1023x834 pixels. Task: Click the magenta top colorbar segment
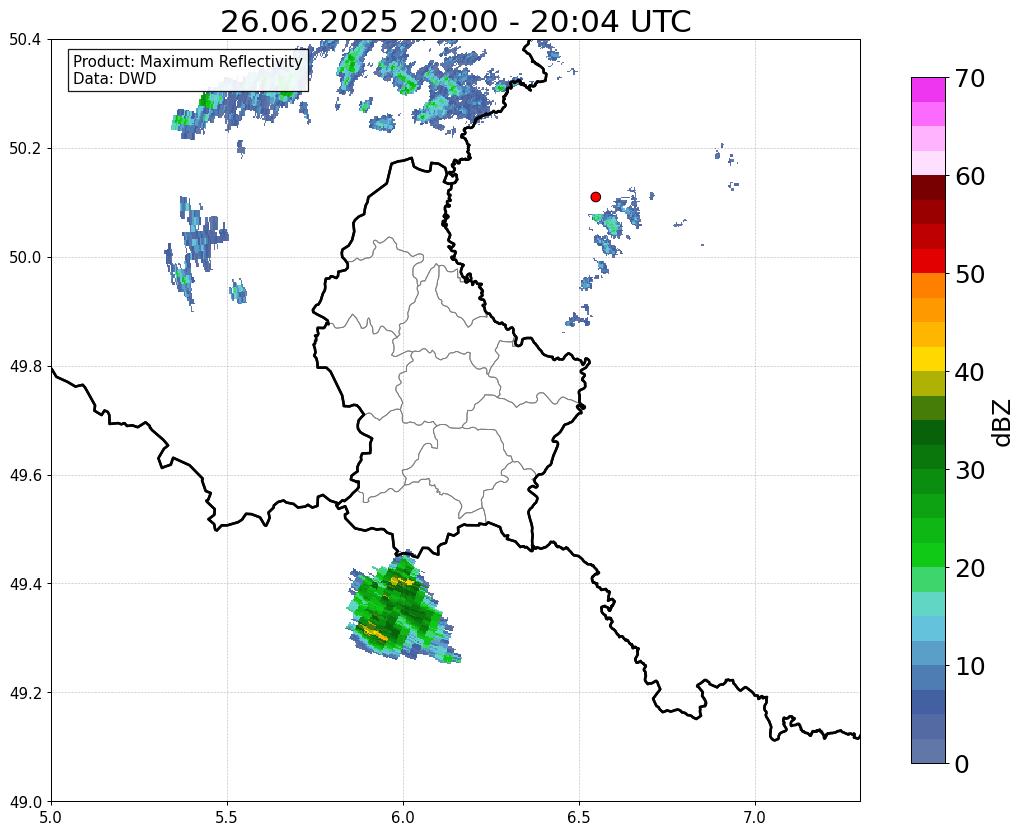[x=928, y=90]
